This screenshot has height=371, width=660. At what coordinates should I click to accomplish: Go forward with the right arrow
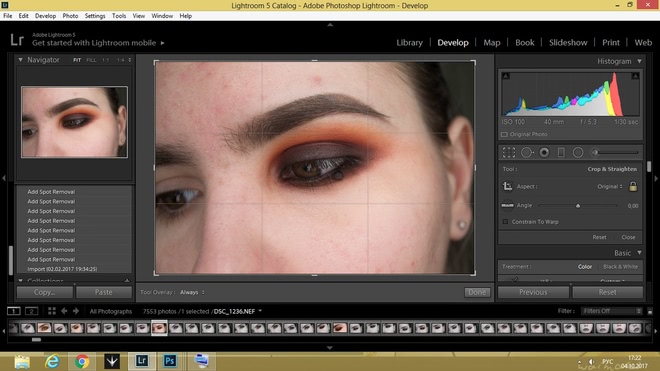click(x=76, y=311)
